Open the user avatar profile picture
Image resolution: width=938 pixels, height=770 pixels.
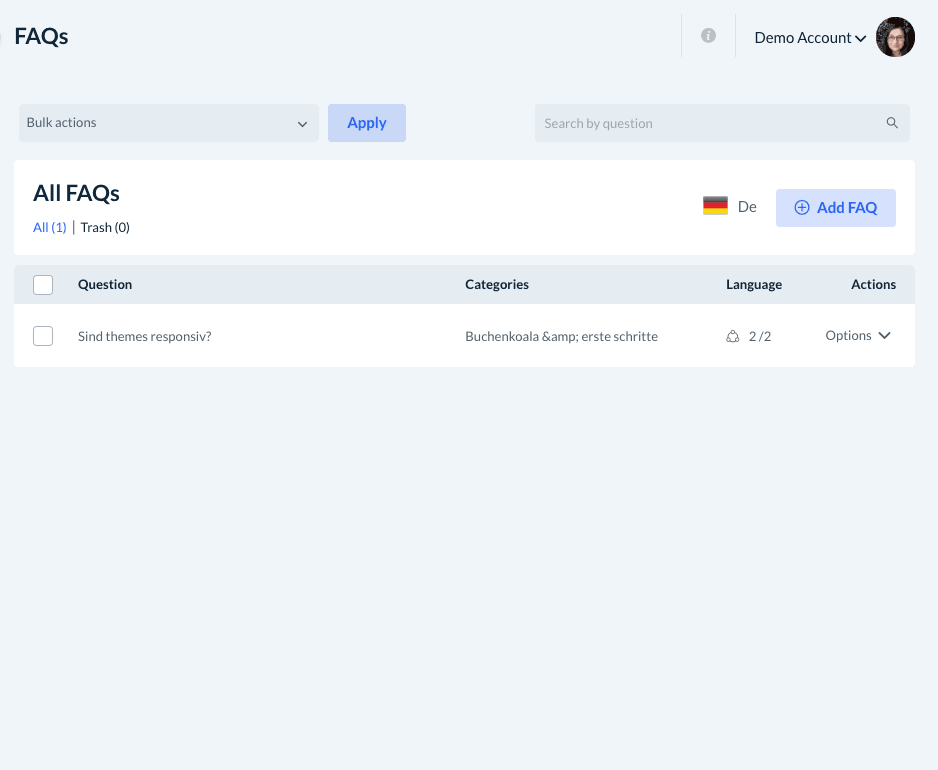[x=895, y=37]
